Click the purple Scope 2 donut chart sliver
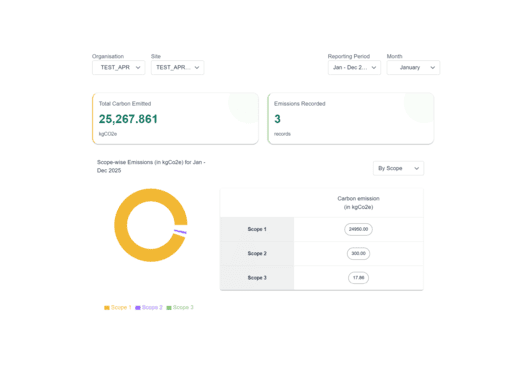 pyautogui.click(x=180, y=232)
